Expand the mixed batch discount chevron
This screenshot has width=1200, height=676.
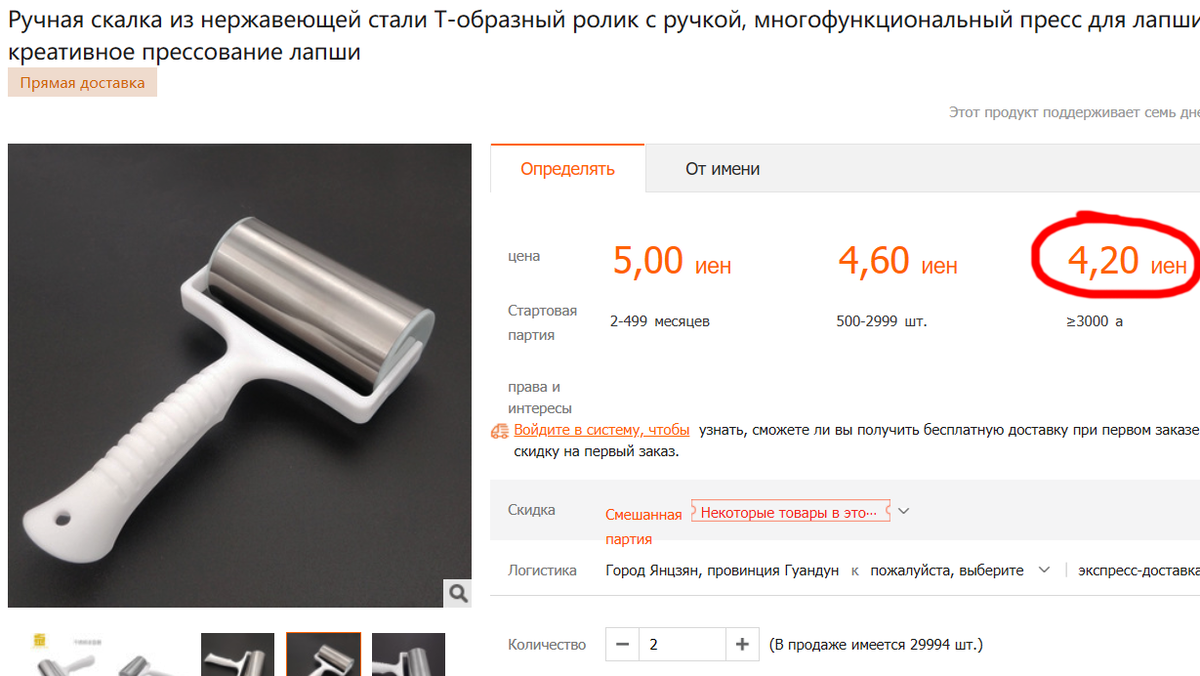coord(904,511)
